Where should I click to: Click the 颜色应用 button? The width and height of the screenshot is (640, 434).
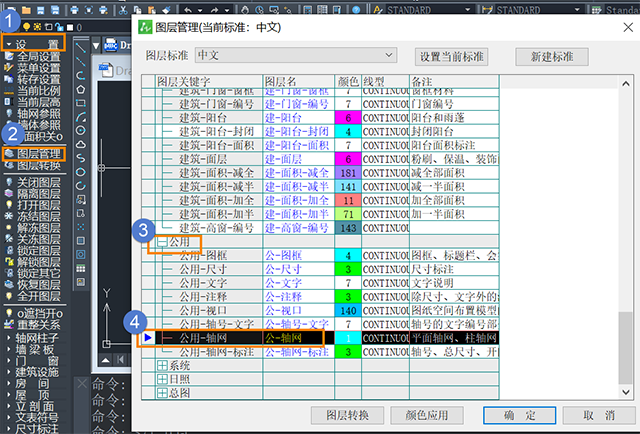point(427,415)
